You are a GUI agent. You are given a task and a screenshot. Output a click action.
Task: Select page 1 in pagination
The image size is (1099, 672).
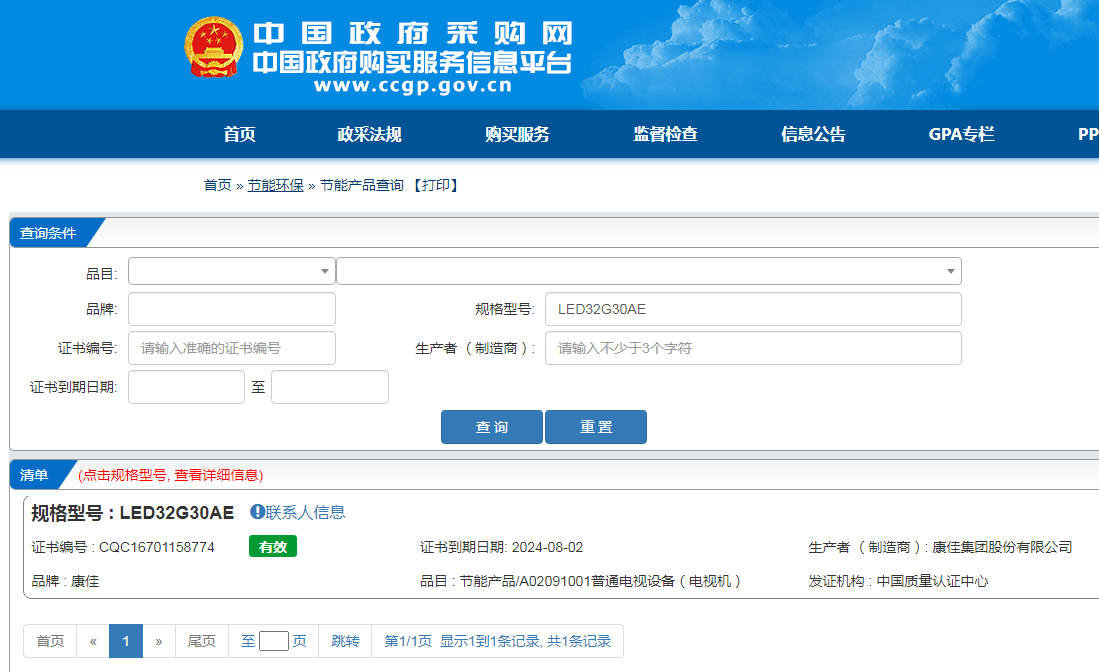126,641
